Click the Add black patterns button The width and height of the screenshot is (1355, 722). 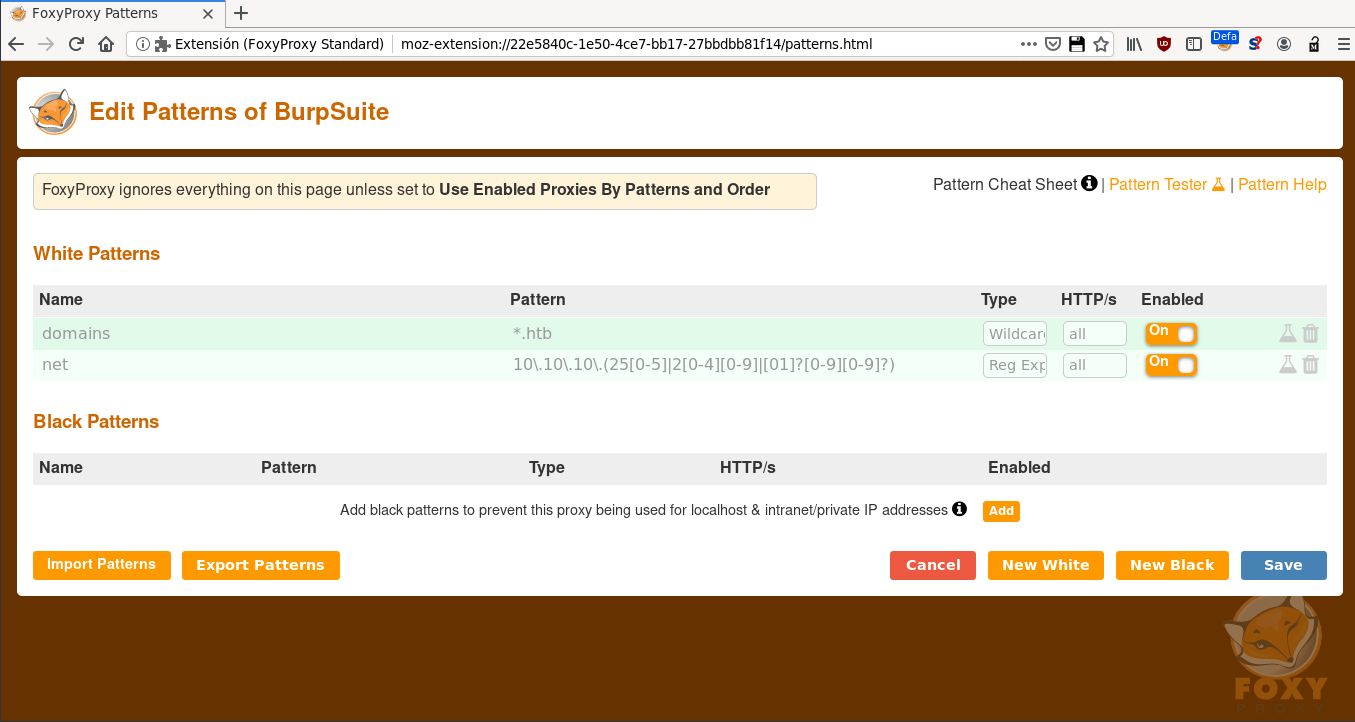tap(1001, 511)
